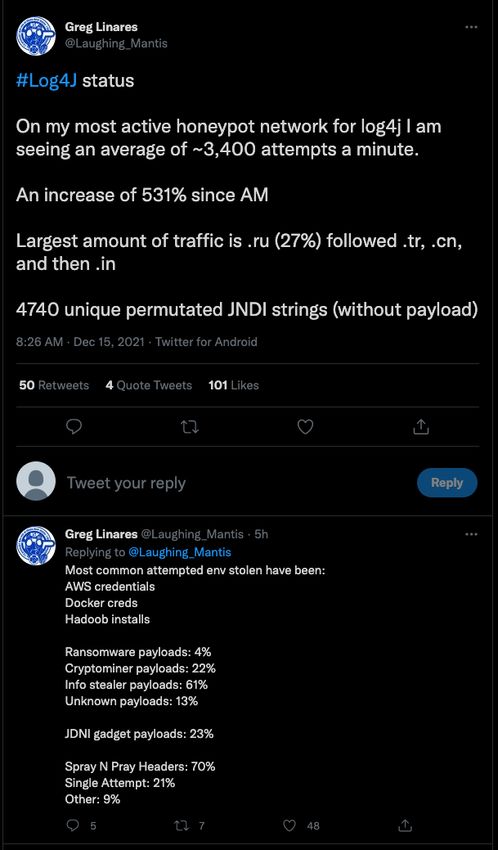498x850 pixels.
Task: View the 4 Quote Tweets list
Action: point(148,385)
